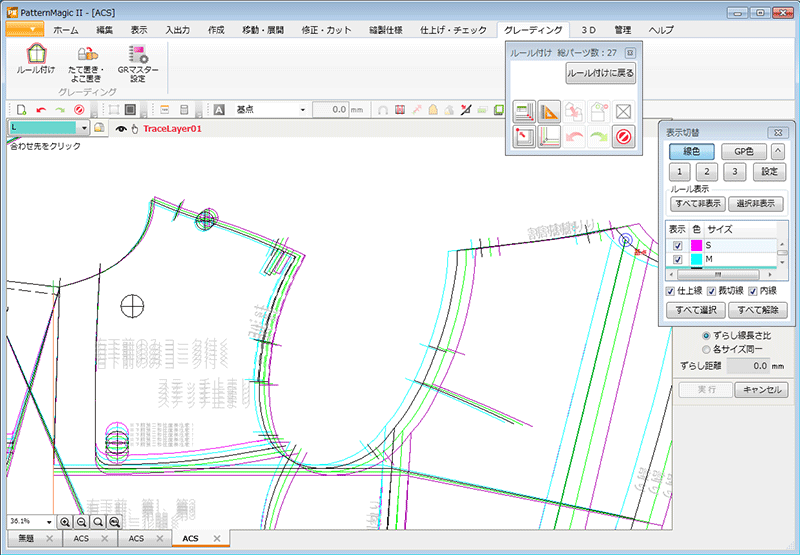Toggle the 仕上線 checkbox
Image resolution: width=800 pixels, height=555 pixels.
pos(670,291)
